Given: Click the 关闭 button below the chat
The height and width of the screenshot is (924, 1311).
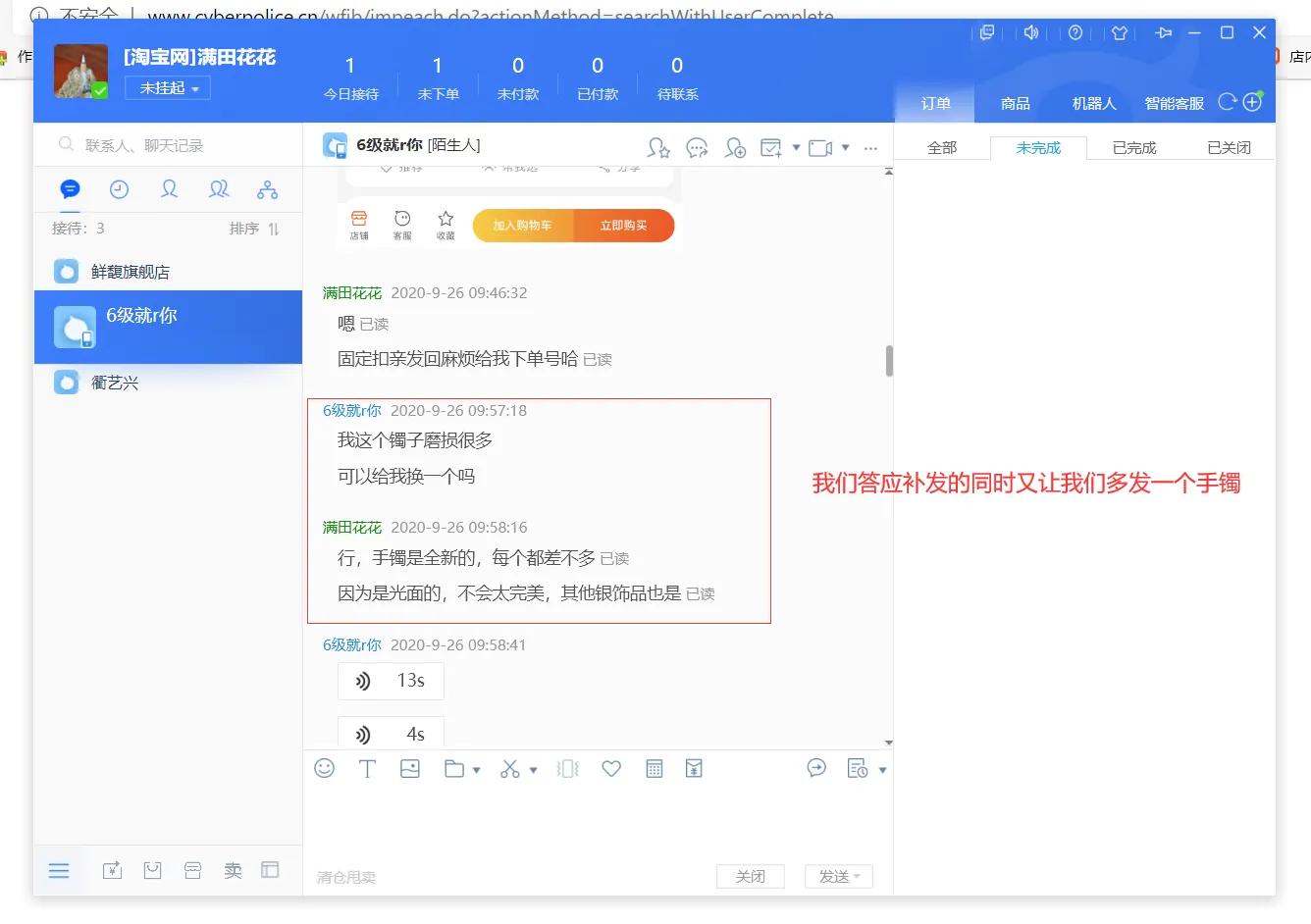Looking at the screenshot, I should click(750, 876).
